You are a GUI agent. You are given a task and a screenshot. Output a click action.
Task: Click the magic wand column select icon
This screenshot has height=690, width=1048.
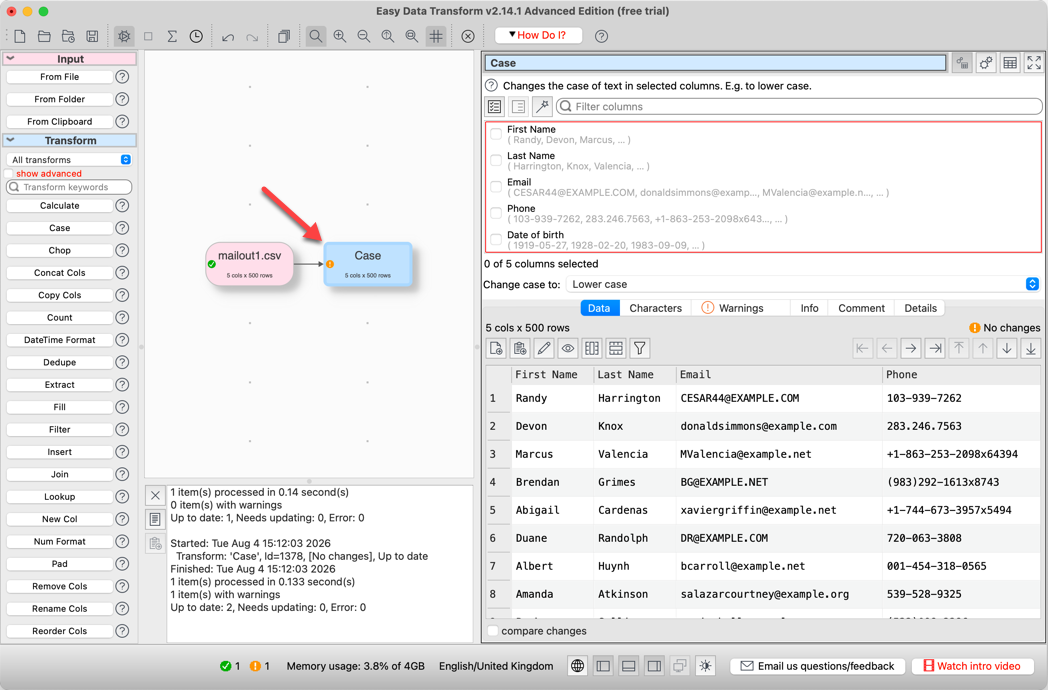pos(542,106)
